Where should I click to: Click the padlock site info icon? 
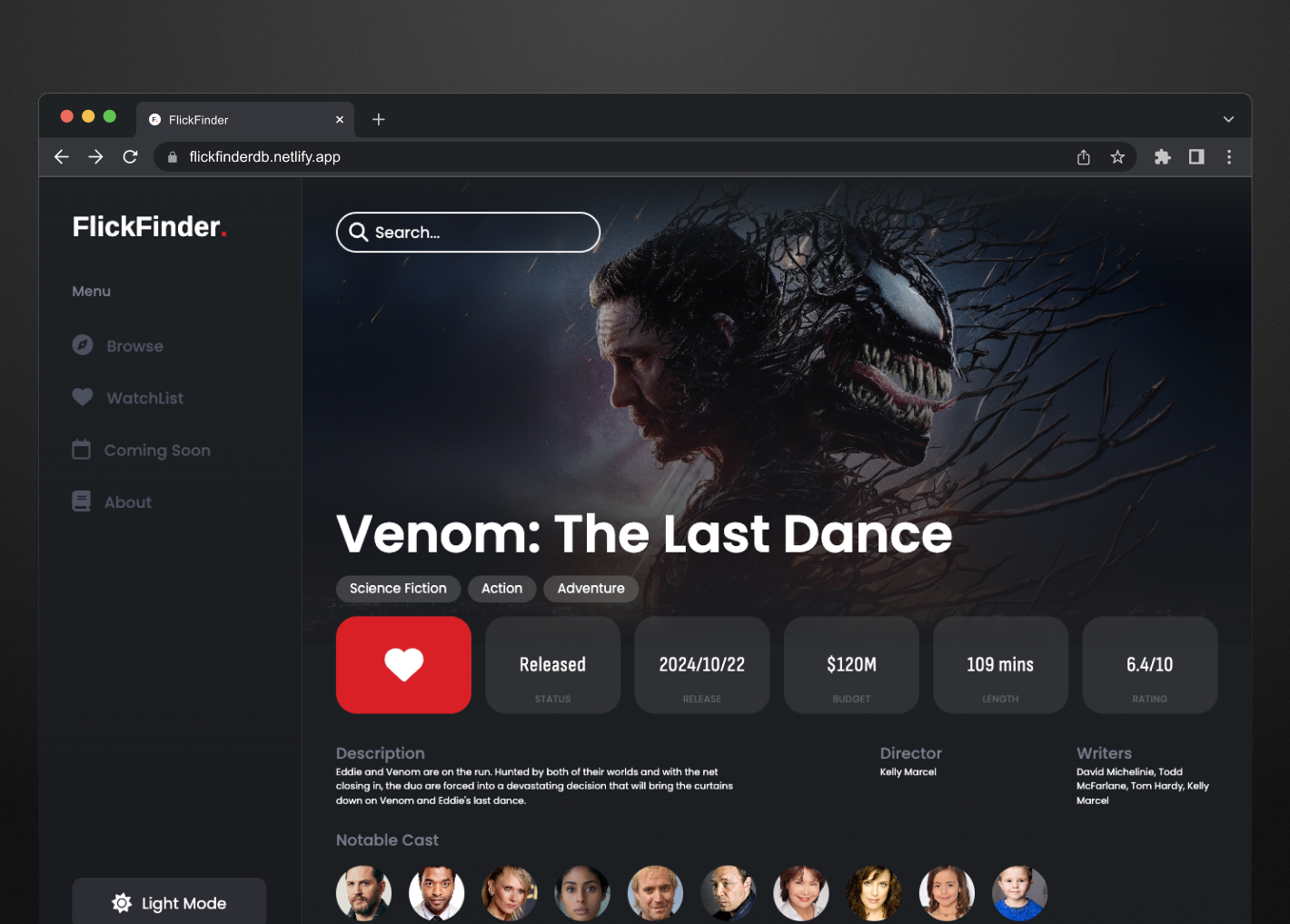[x=173, y=157]
